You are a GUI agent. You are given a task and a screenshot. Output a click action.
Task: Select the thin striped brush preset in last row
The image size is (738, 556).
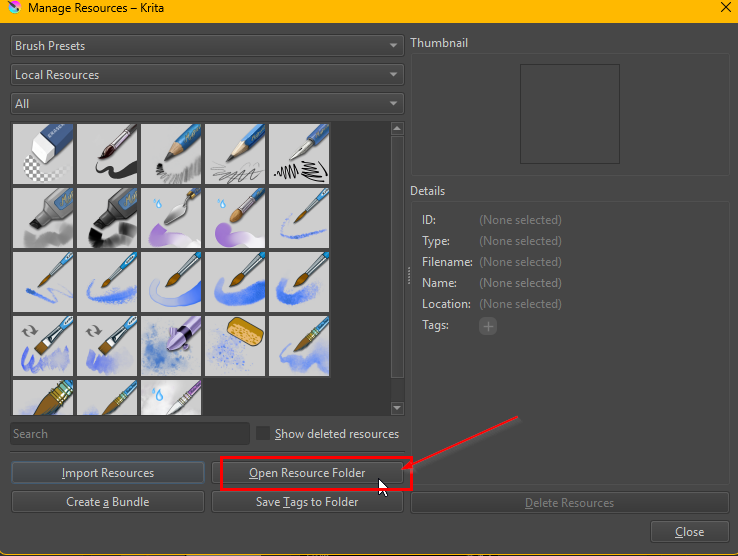[x=107, y=397]
